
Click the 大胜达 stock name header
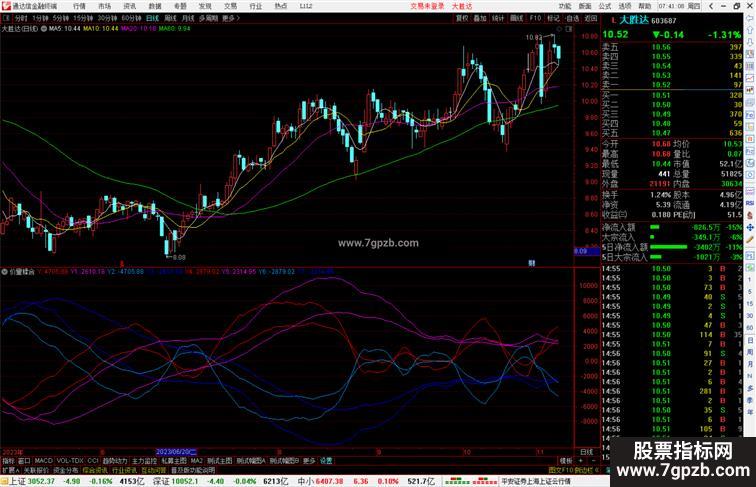pyautogui.click(x=634, y=20)
